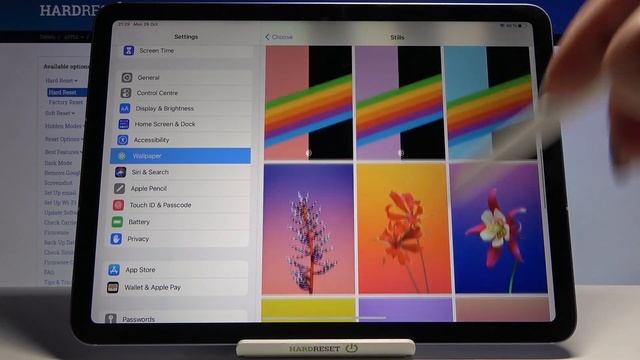
Task: Select the solid purple wallpaper thumbnail
Action: (406, 309)
